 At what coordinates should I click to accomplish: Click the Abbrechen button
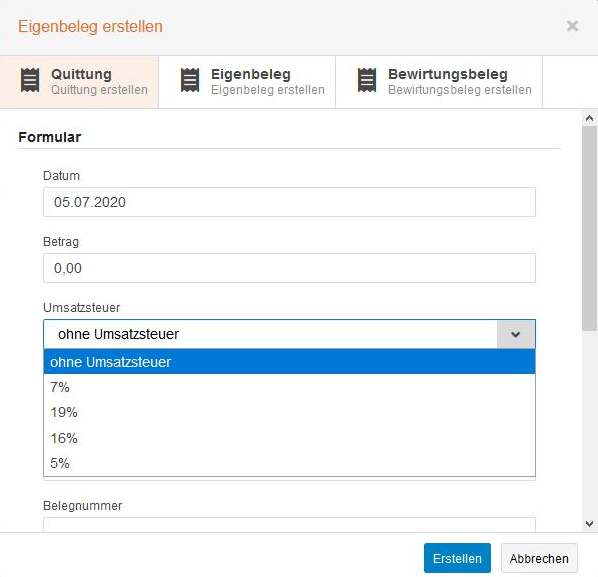tap(539, 558)
